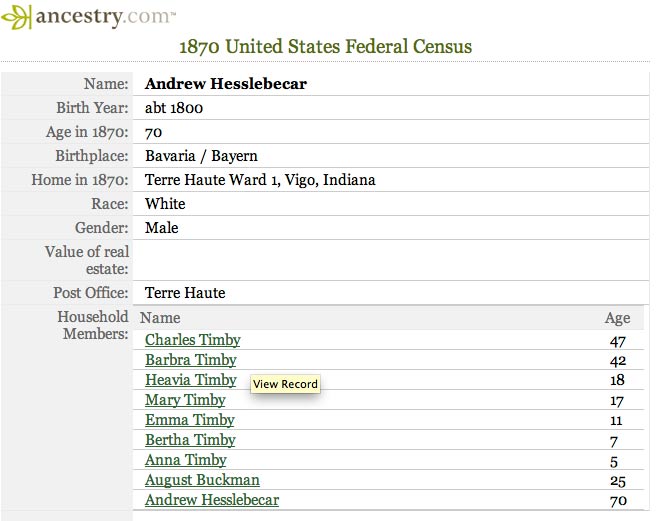Click the 1870 United States Federal Census heading
The width and height of the screenshot is (656, 521).
pos(325,46)
